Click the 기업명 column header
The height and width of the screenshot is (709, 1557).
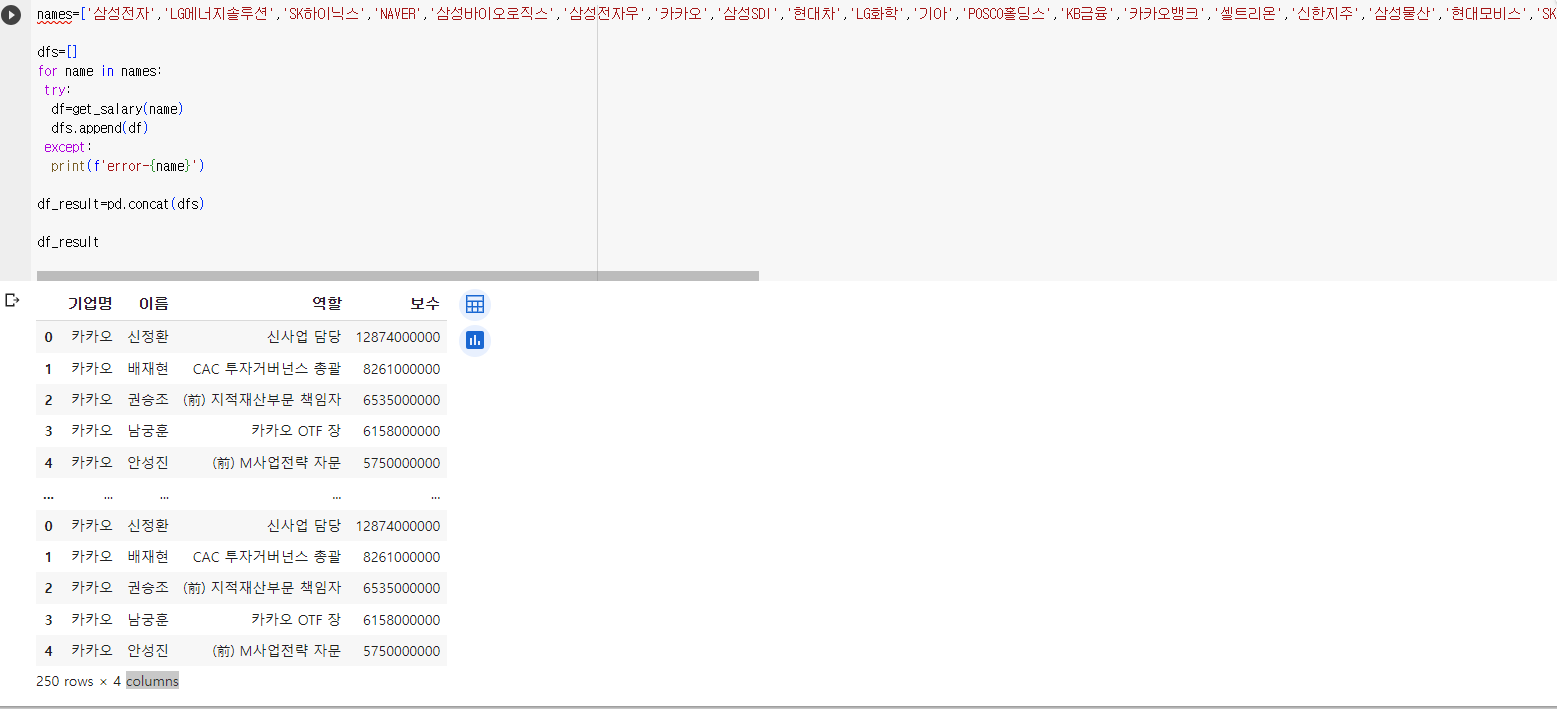pos(90,304)
